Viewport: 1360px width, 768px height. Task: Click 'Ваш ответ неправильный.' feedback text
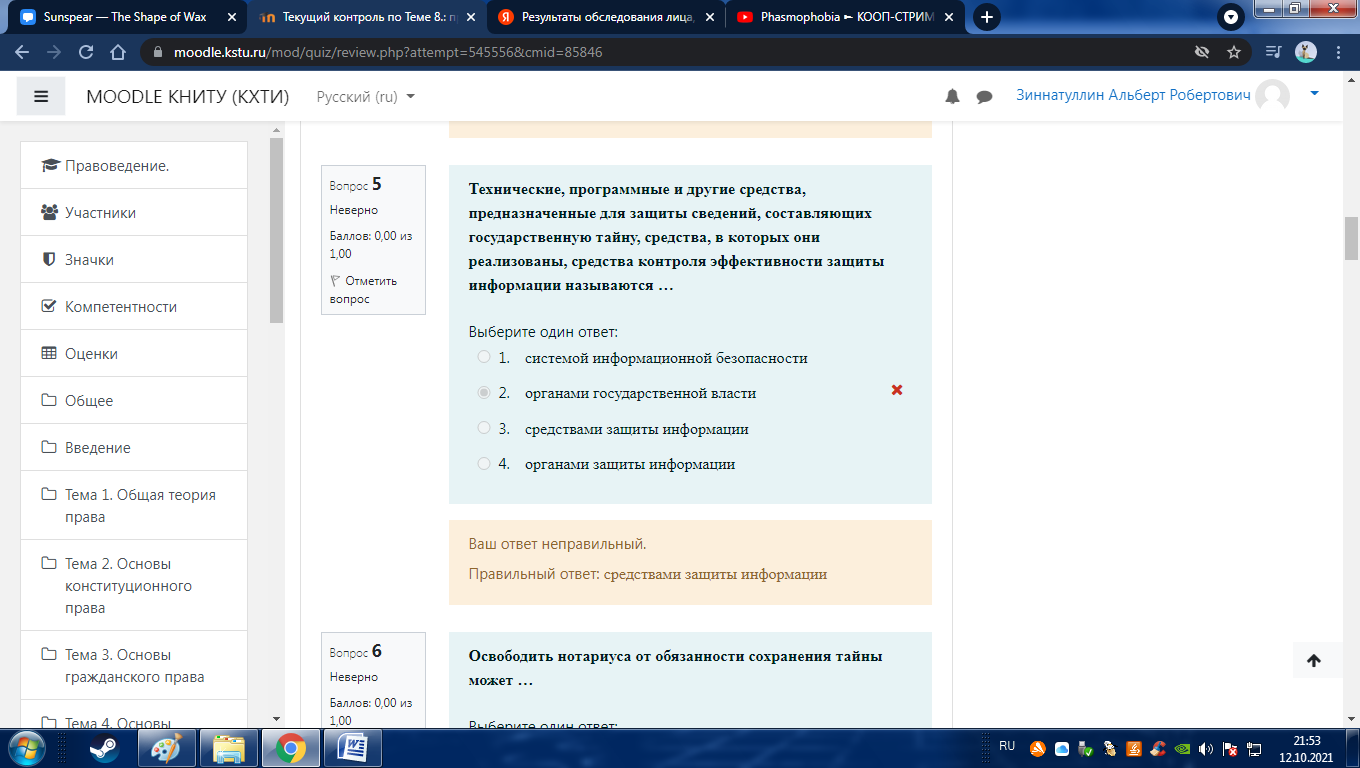click(557, 544)
